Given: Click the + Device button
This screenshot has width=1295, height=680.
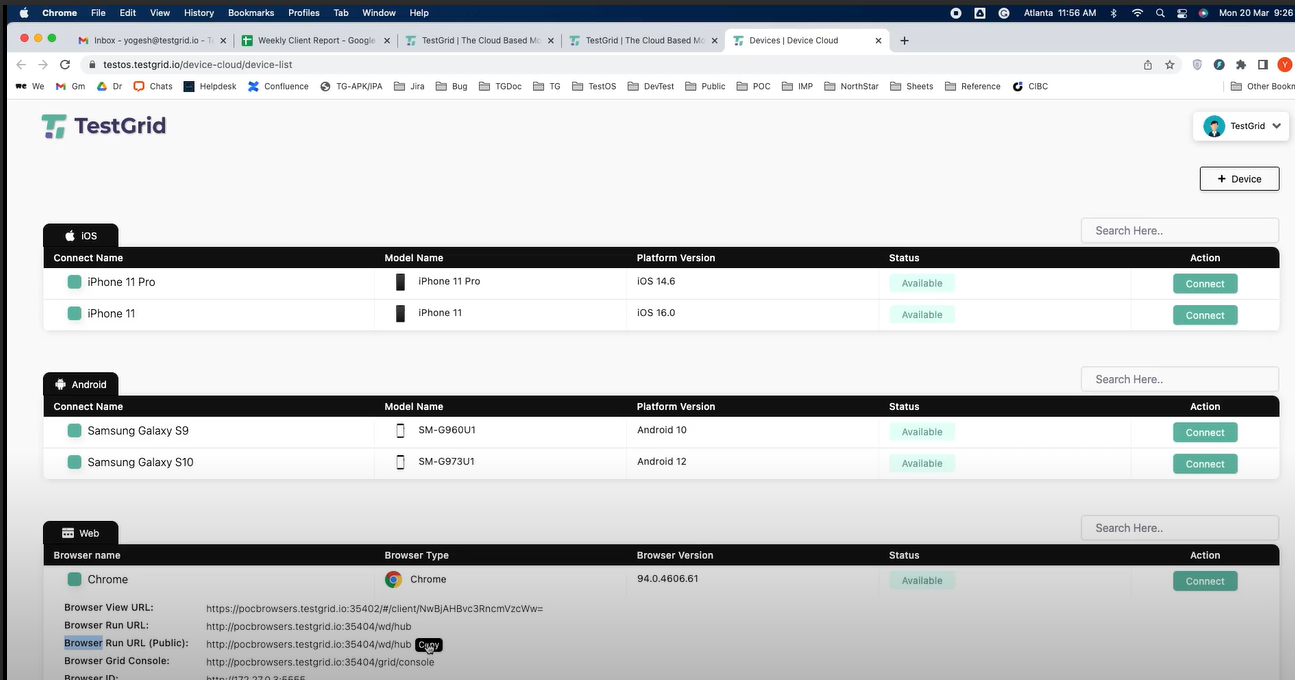Looking at the screenshot, I should (x=1239, y=179).
